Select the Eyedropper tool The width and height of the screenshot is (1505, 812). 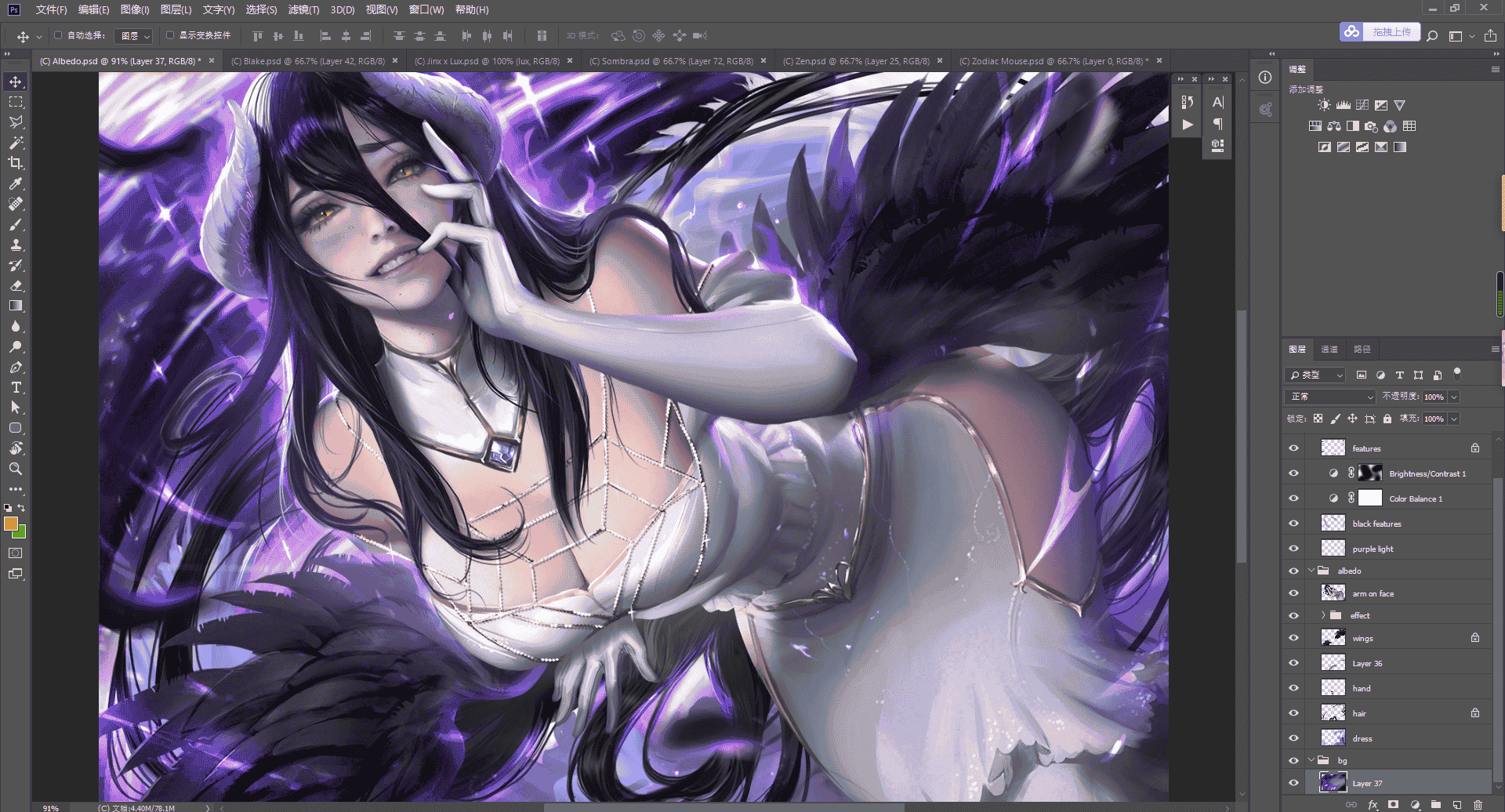point(16,183)
